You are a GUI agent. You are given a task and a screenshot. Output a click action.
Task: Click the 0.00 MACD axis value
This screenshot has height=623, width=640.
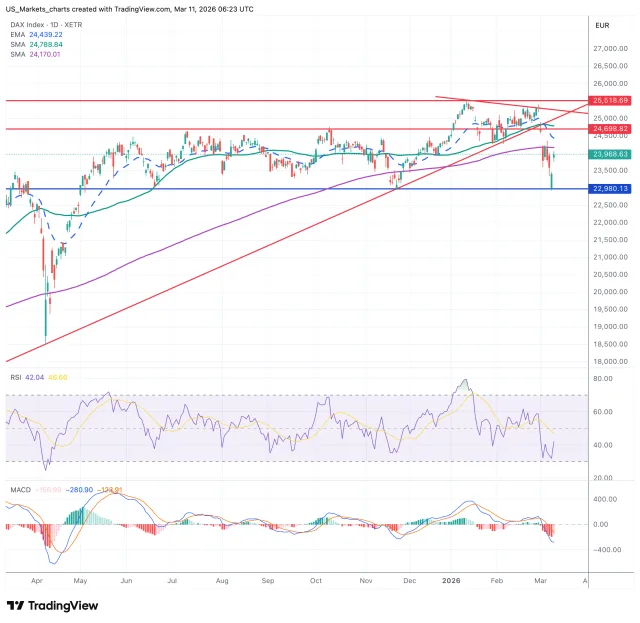point(600,525)
